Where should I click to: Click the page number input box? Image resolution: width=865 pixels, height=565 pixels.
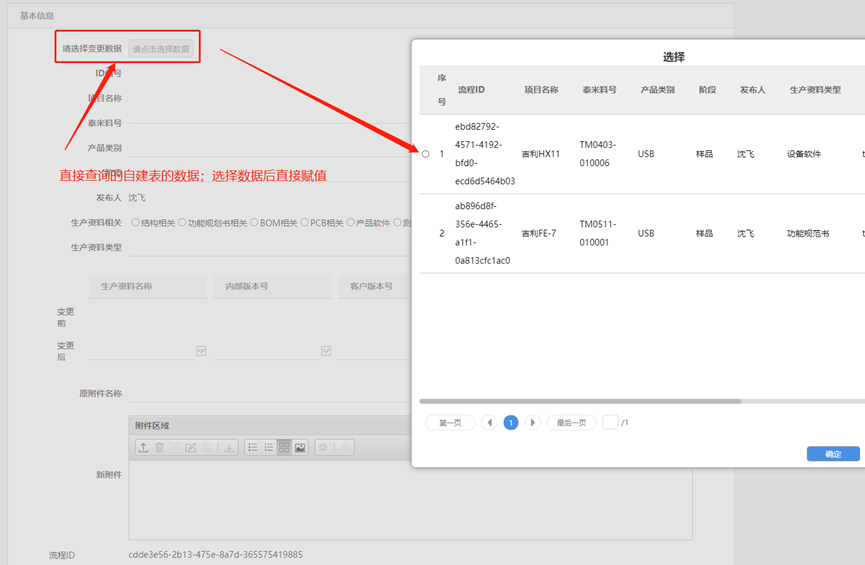click(610, 423)
